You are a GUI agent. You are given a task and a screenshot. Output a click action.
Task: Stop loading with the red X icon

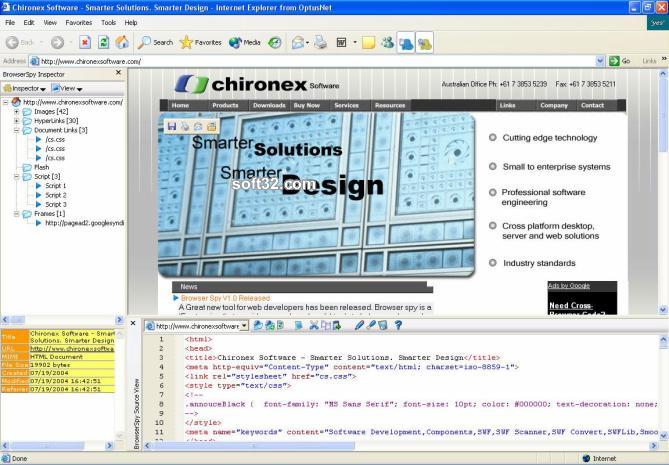[85, 42]
